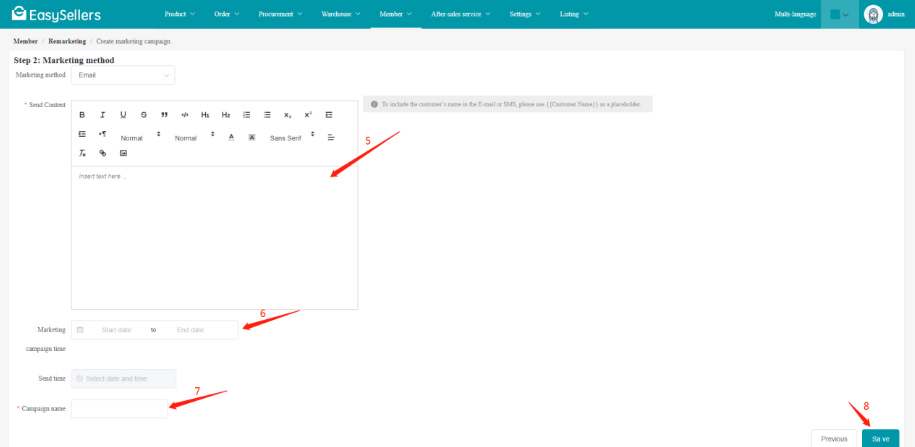Insert an image into content
This screenshot has width=915, height=447.
(123, 153)
